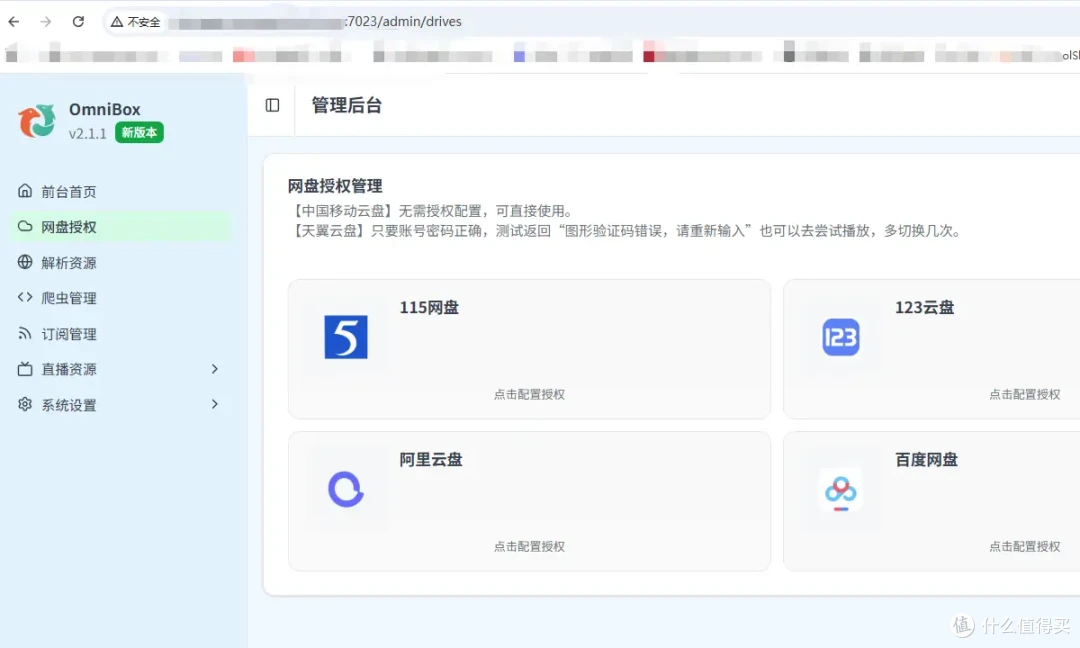Screen dimensions: 1080x648
Task: Click the 百度网盘 logo icon
Action: [x=841, y=490]
